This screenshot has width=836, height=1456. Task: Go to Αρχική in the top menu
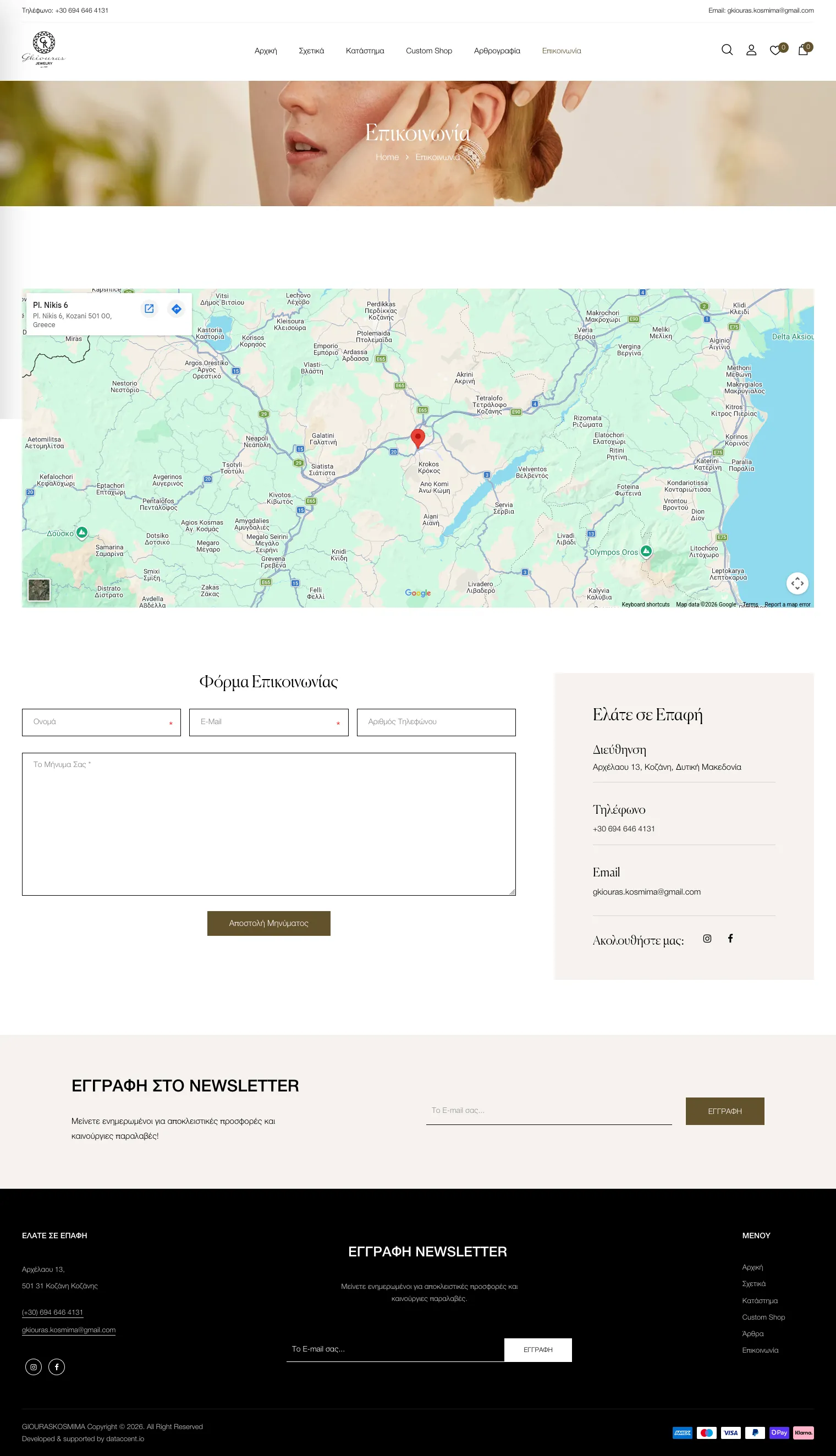[x=266, y=51]
